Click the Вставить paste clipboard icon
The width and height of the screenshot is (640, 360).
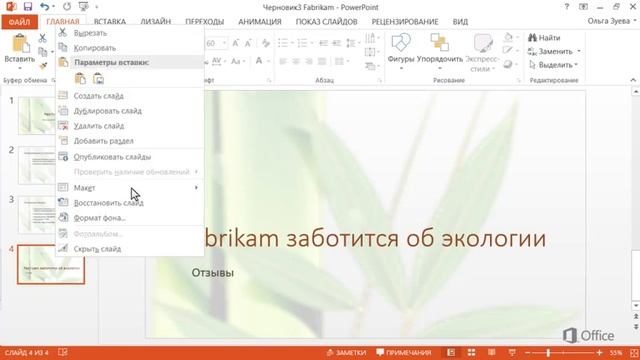tap(20, 44)
